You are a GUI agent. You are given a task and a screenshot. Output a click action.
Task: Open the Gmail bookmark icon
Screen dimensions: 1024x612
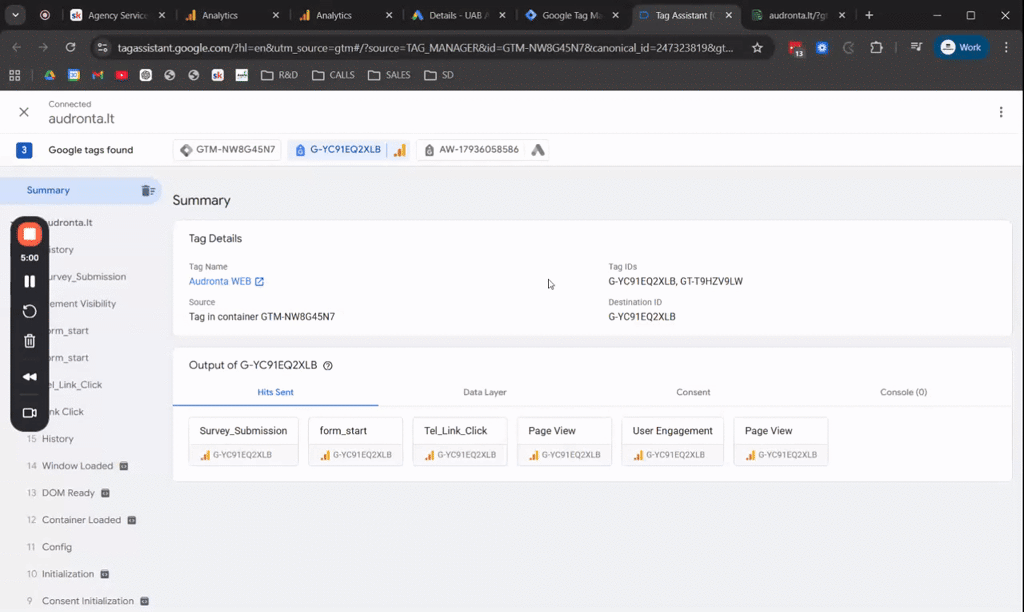(x=98, y=75)
